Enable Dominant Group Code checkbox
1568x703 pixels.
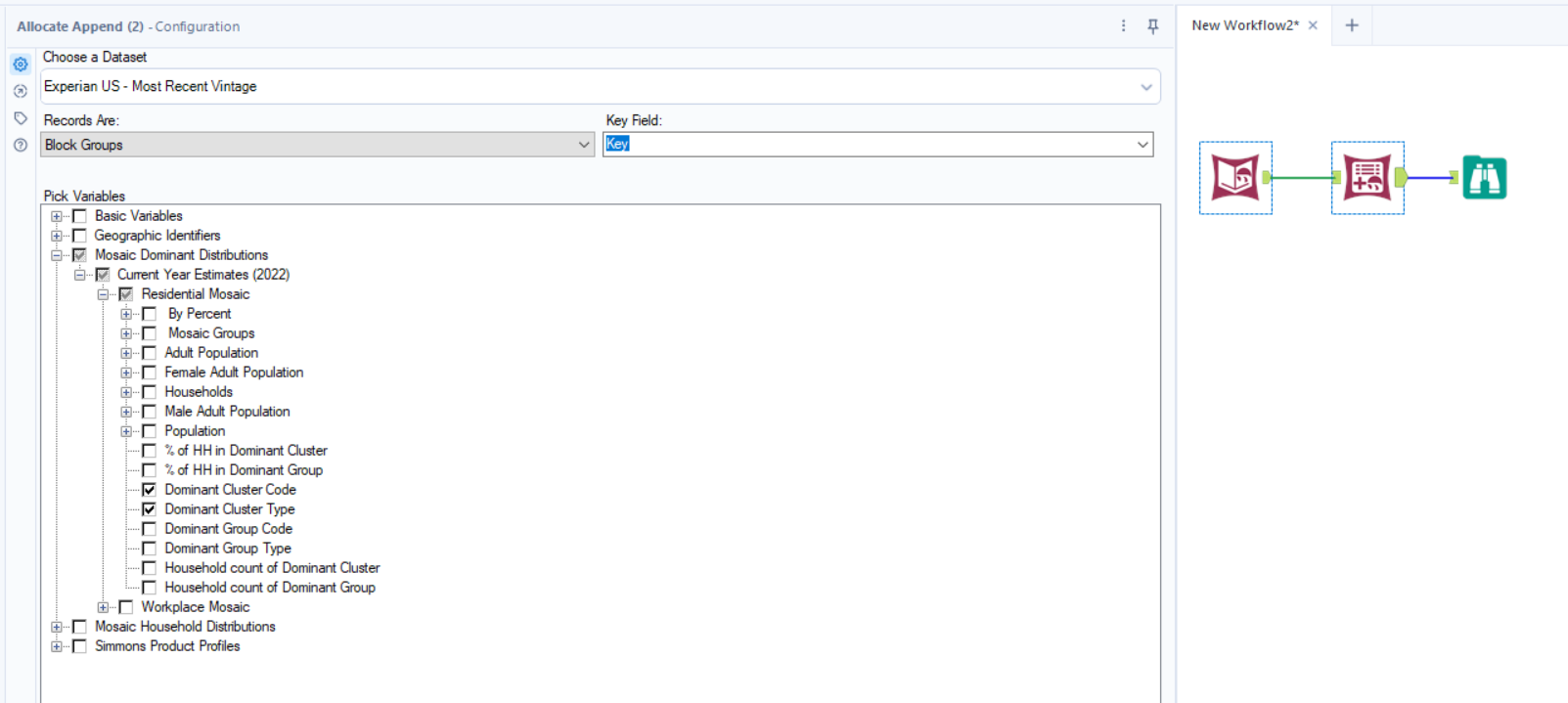[149, 529]
